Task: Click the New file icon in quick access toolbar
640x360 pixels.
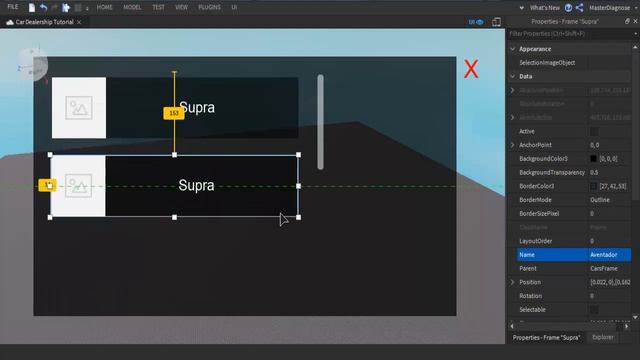Action: point(31,7)
